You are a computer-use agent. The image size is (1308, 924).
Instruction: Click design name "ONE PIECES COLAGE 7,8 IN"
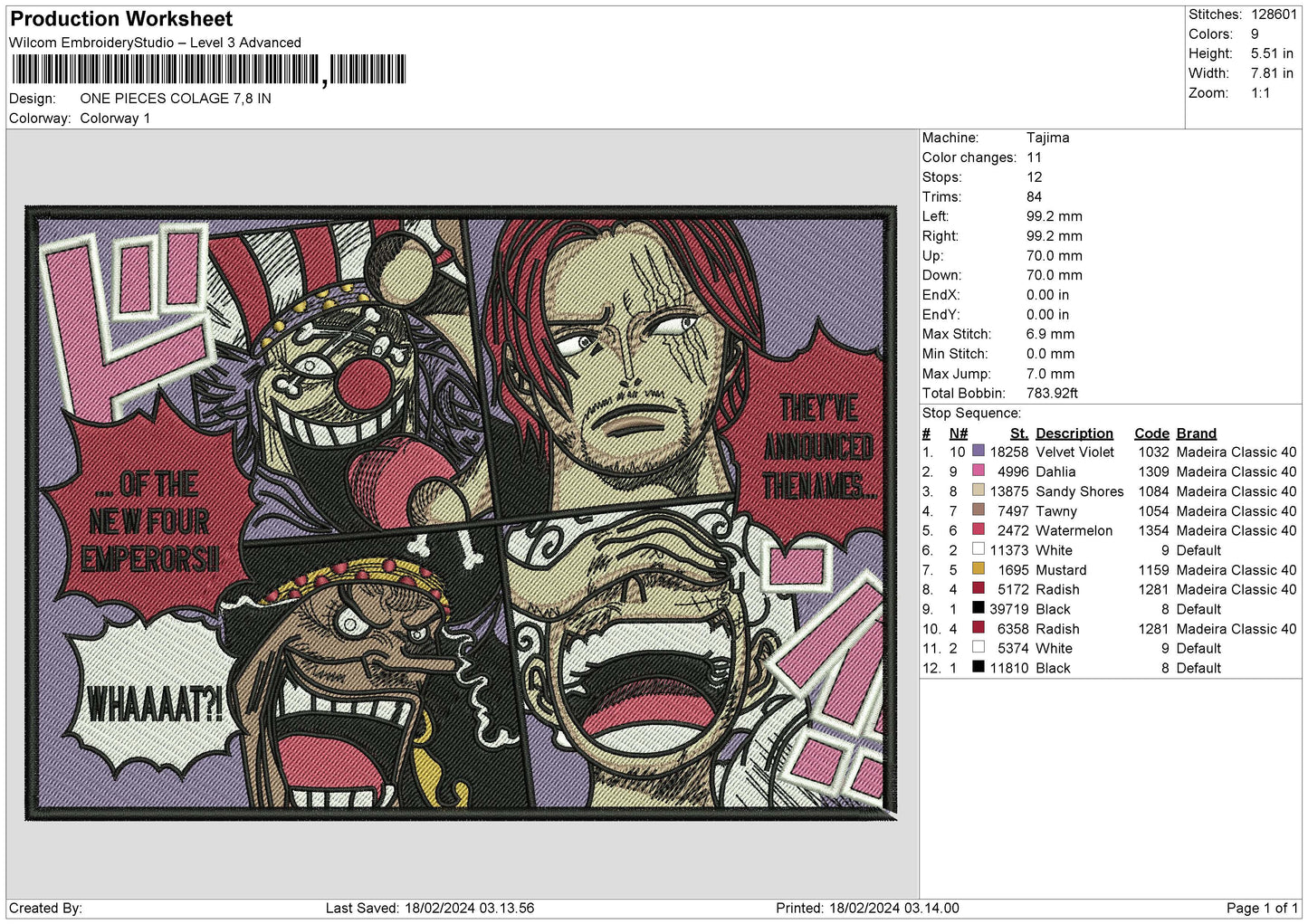(176, 99)
